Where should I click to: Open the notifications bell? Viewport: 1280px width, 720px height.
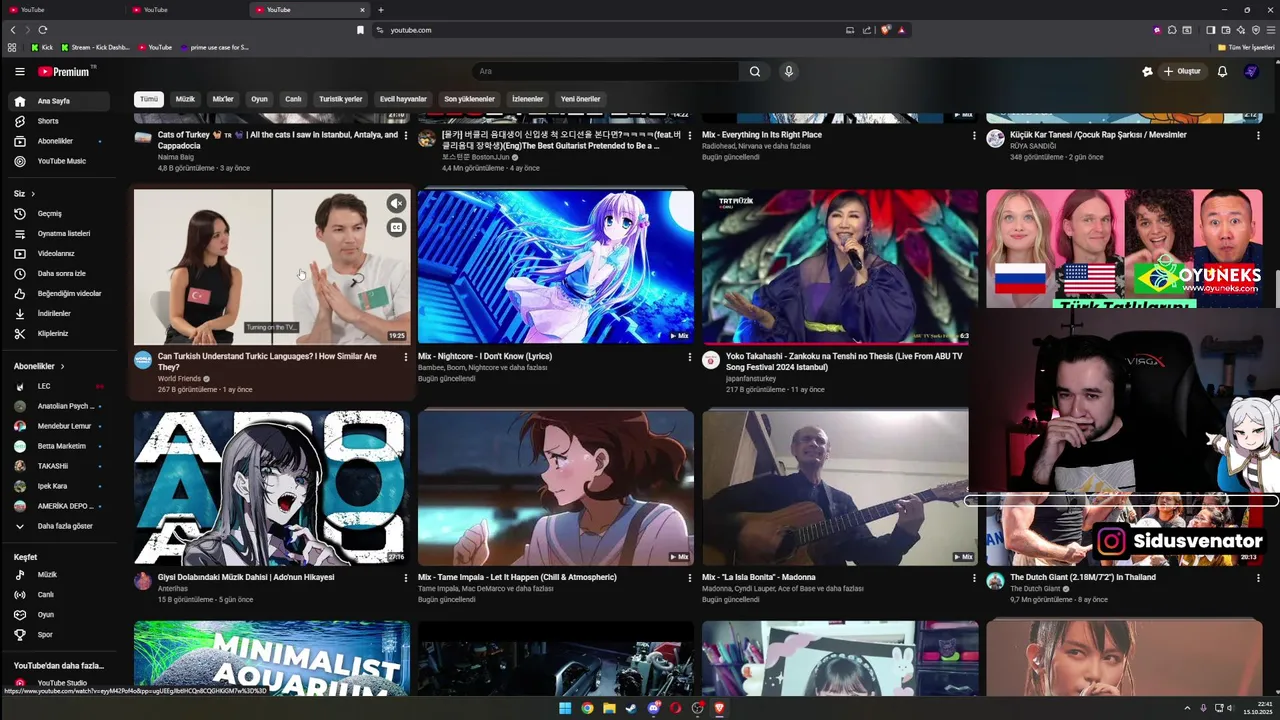click(x=1222, y=71)
